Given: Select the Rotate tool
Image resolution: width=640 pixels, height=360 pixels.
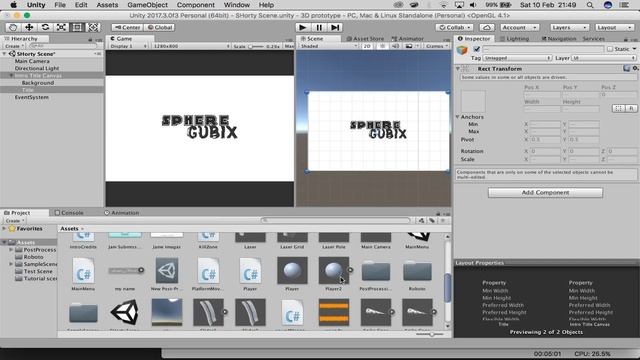Looking at the screenshot, I should [x=45, y=27].
